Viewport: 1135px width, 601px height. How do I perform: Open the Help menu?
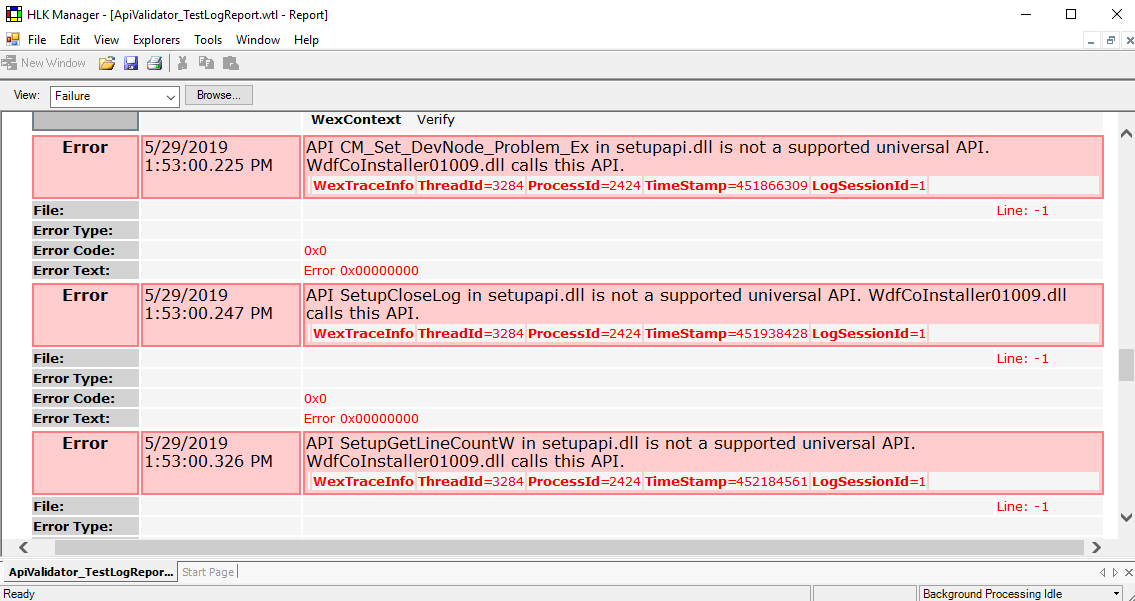click(x=306, y=40)
